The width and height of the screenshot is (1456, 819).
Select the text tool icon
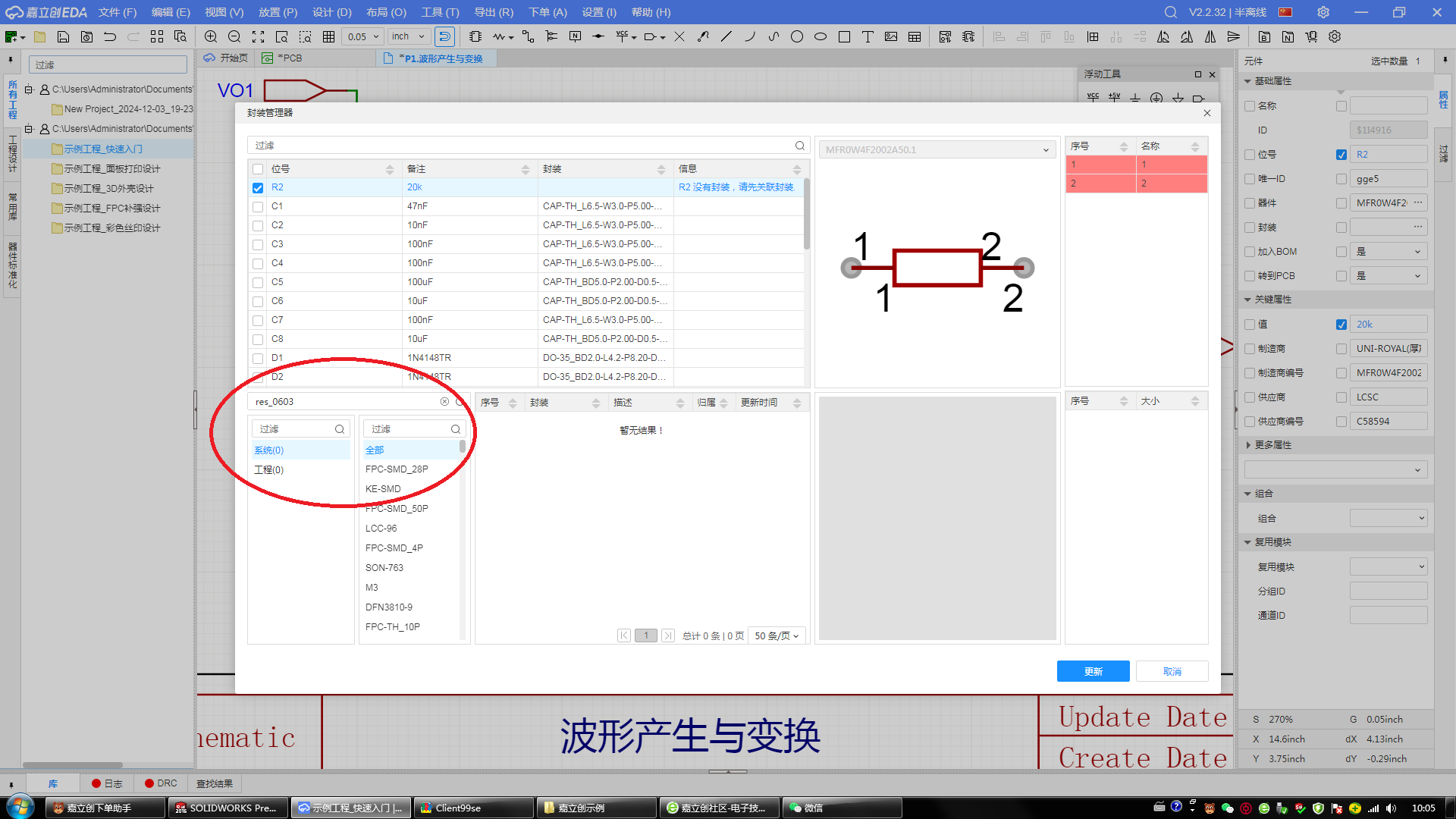coord(868,36)
